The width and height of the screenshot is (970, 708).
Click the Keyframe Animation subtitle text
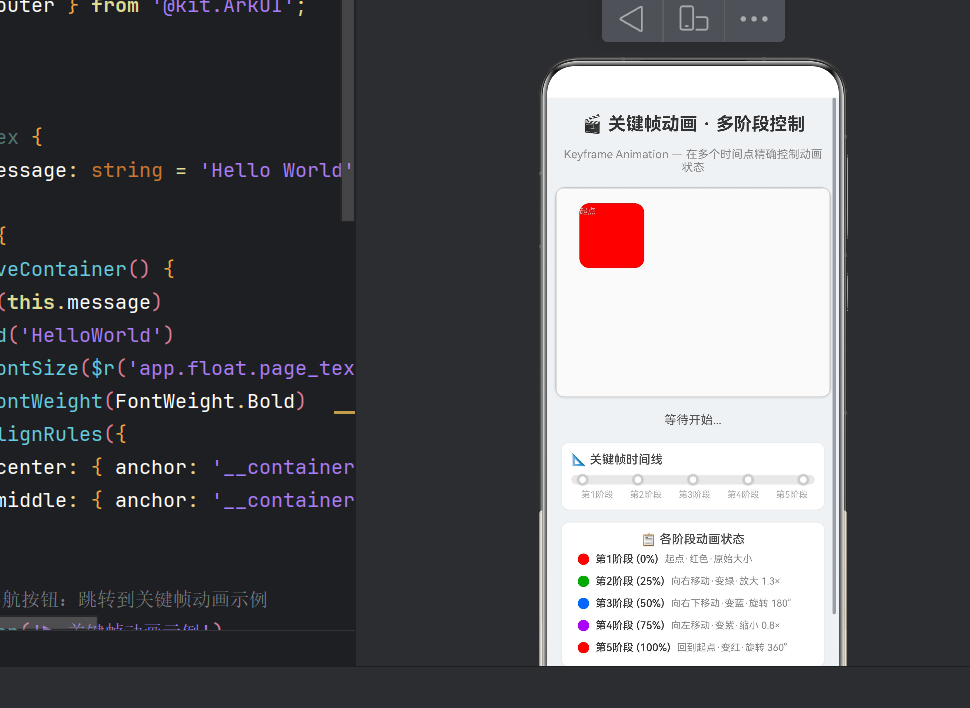point(693,160)
